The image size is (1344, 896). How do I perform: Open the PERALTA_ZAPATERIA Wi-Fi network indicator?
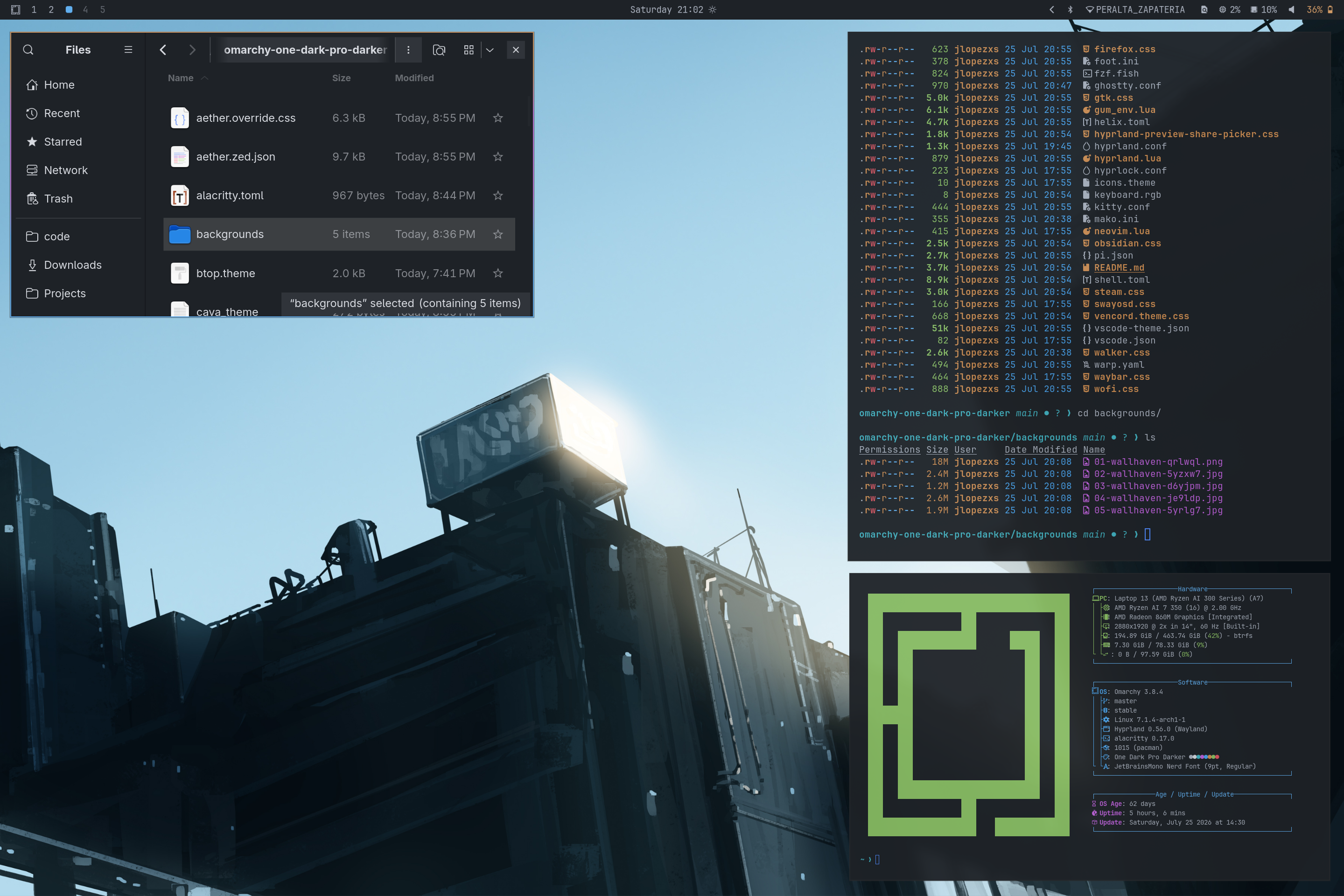coord(1135,10)
